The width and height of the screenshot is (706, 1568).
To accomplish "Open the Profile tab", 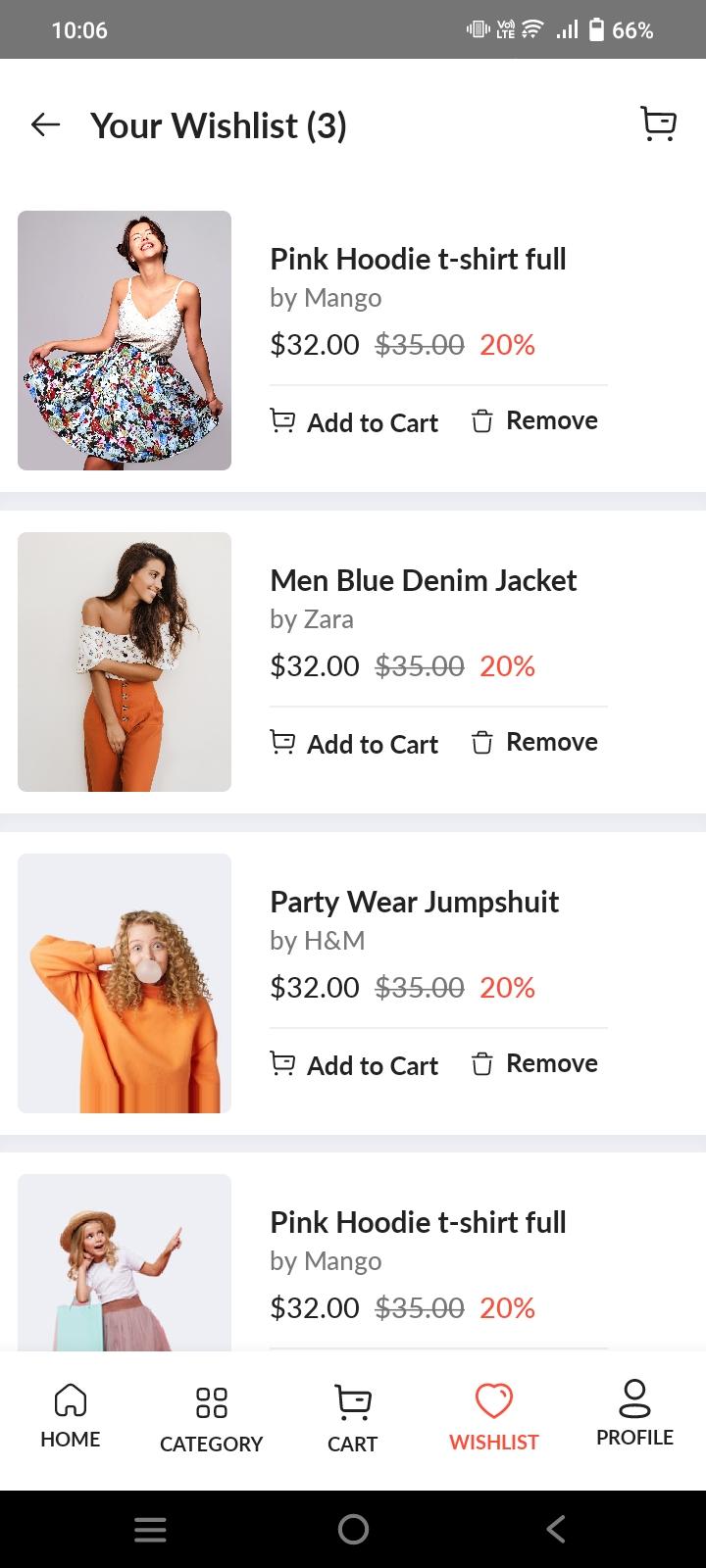I will coord(634,1415).
